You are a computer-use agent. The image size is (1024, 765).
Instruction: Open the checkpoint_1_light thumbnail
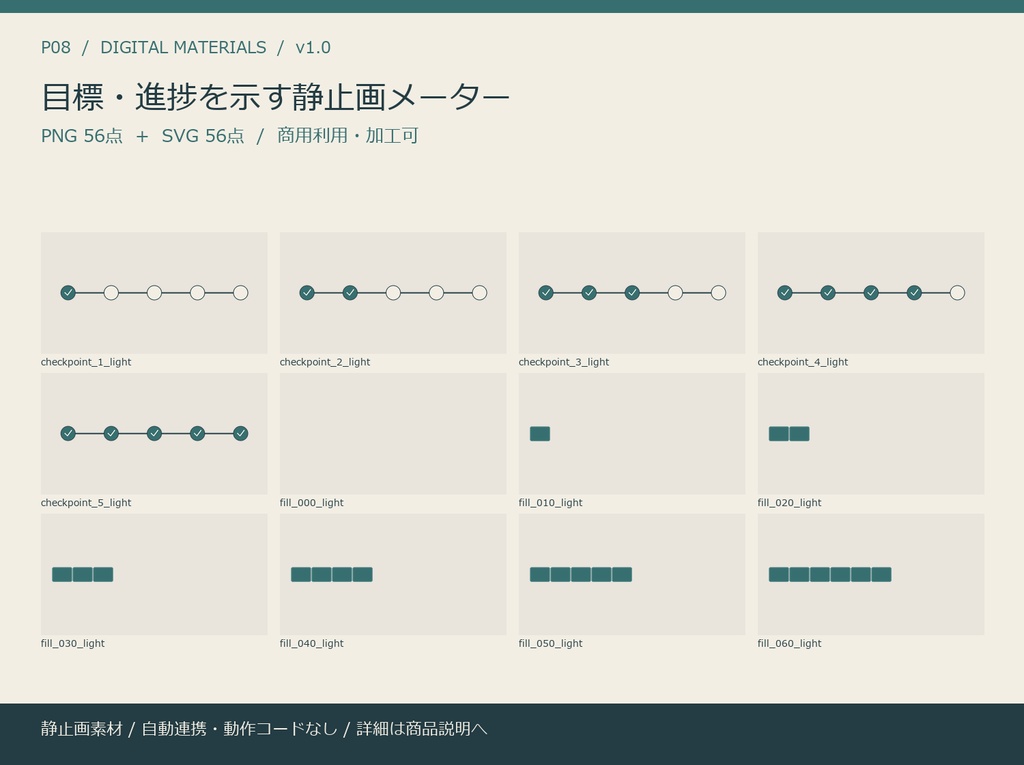coord(154,293)
